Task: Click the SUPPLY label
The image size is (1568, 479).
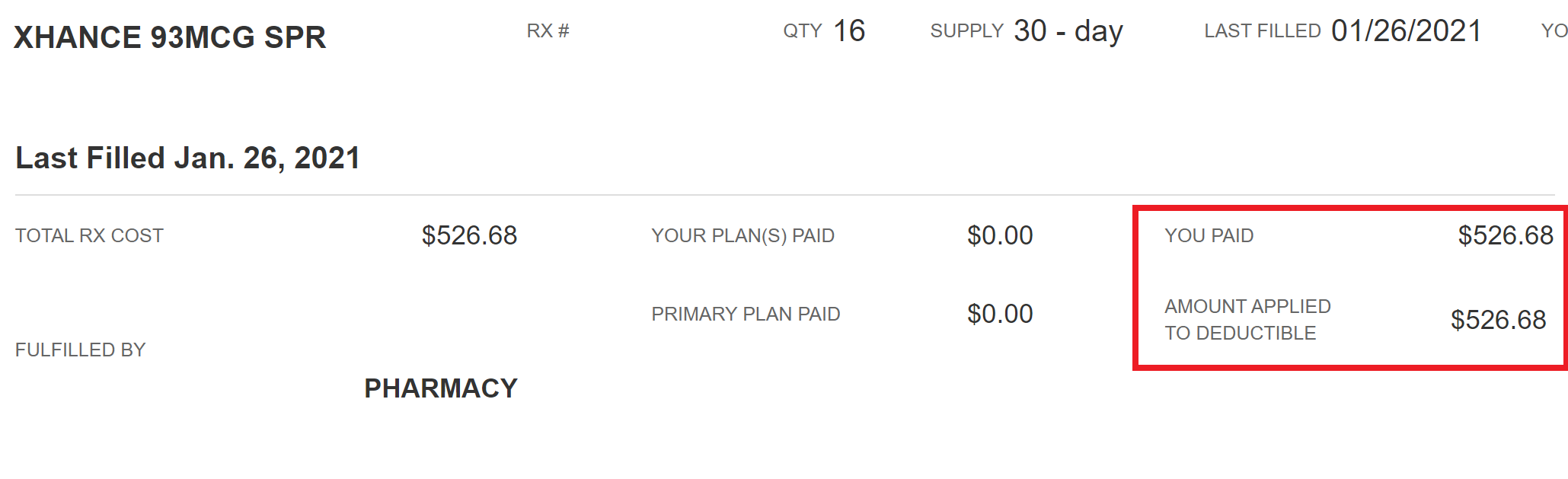Action: click(x=967, y=31)
